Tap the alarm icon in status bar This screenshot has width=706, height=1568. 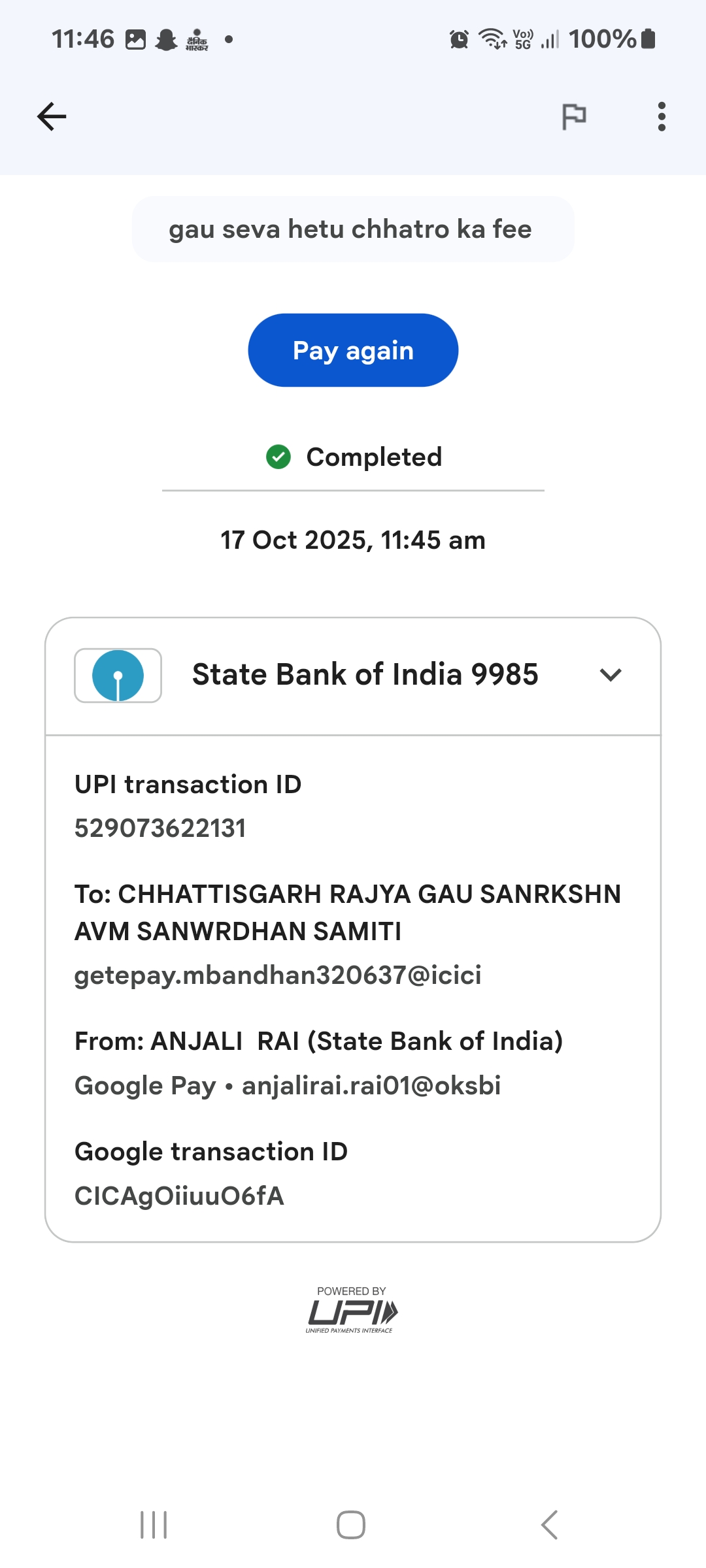point(459,39)
